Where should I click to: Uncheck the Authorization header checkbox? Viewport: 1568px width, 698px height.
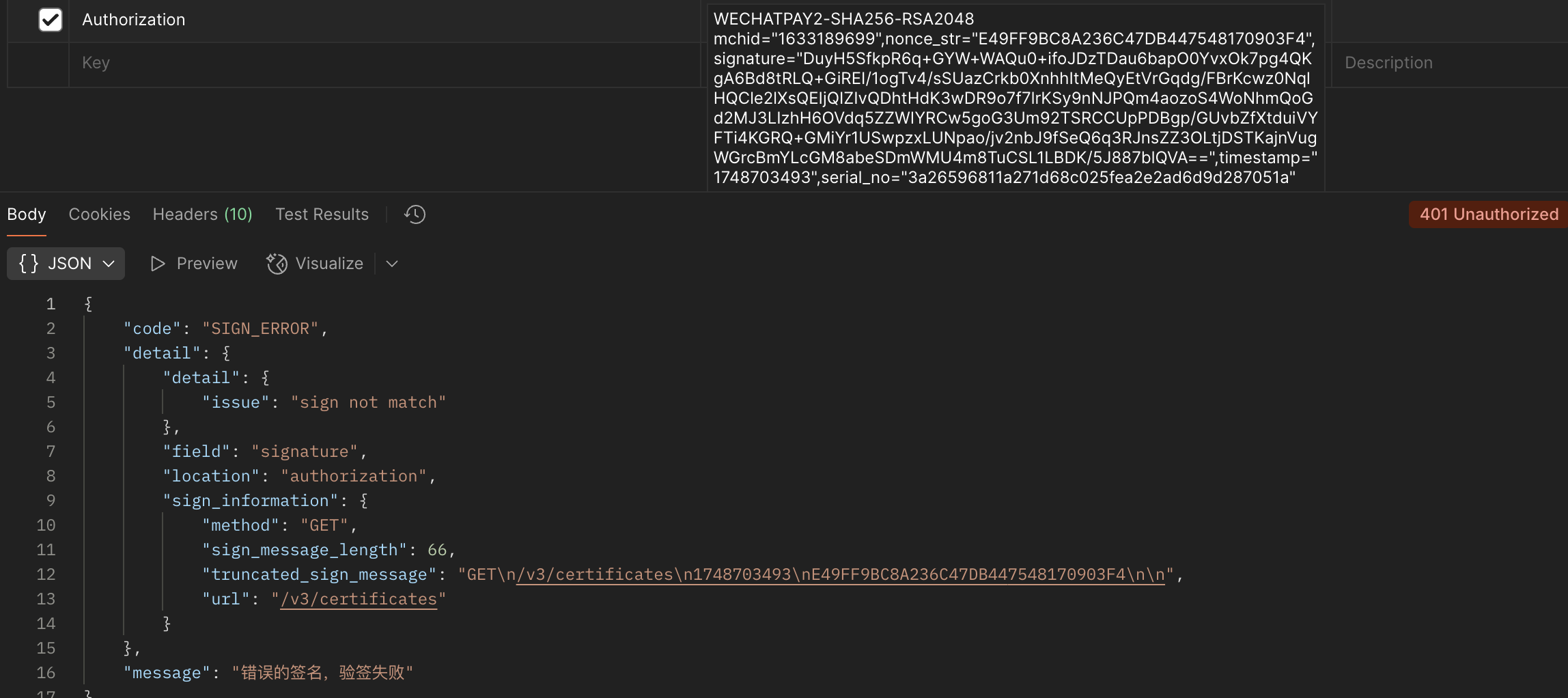[51, 20]
